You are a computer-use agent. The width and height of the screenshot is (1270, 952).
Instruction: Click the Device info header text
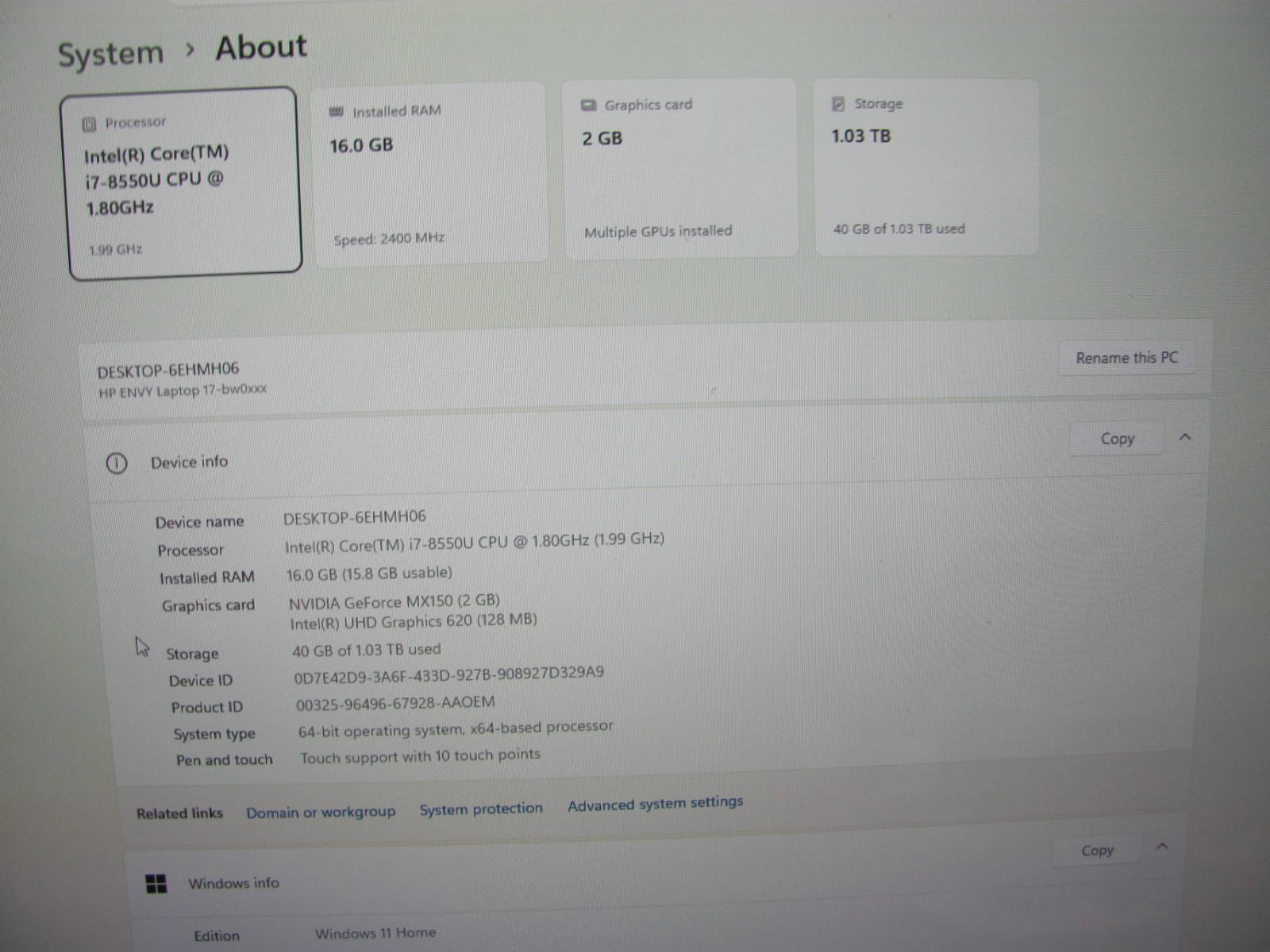click(189, 462)
